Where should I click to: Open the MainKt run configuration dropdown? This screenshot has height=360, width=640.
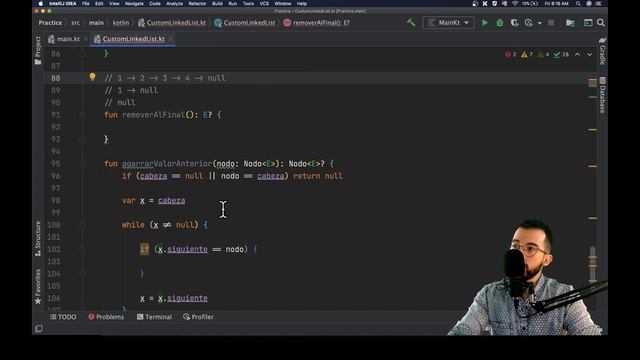(449, 23)
